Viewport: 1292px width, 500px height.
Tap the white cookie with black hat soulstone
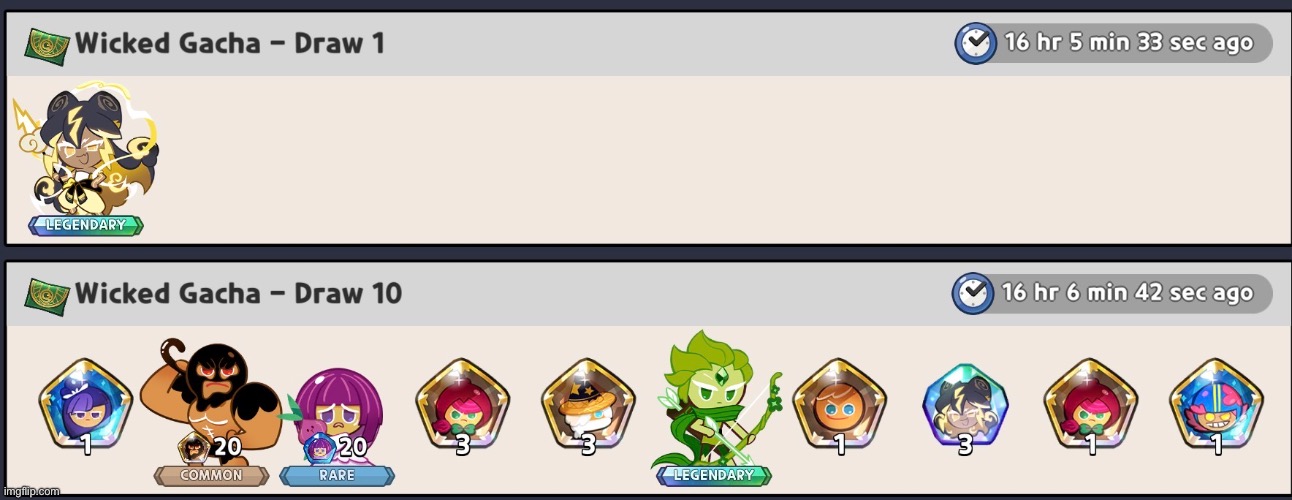coord(589,402)
